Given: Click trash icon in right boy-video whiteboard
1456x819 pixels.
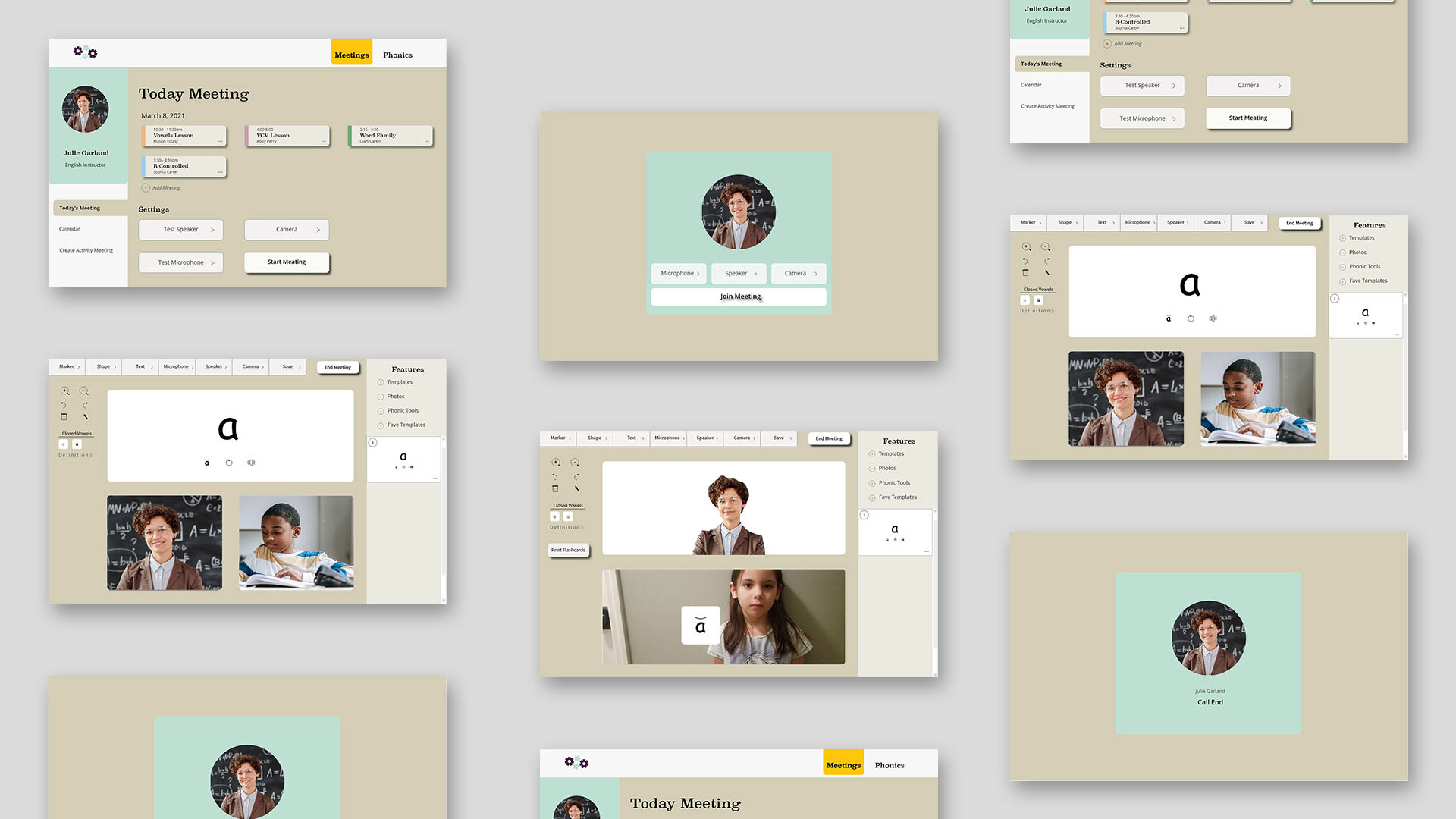Looking at the screenshot, I should [1025, 273].
